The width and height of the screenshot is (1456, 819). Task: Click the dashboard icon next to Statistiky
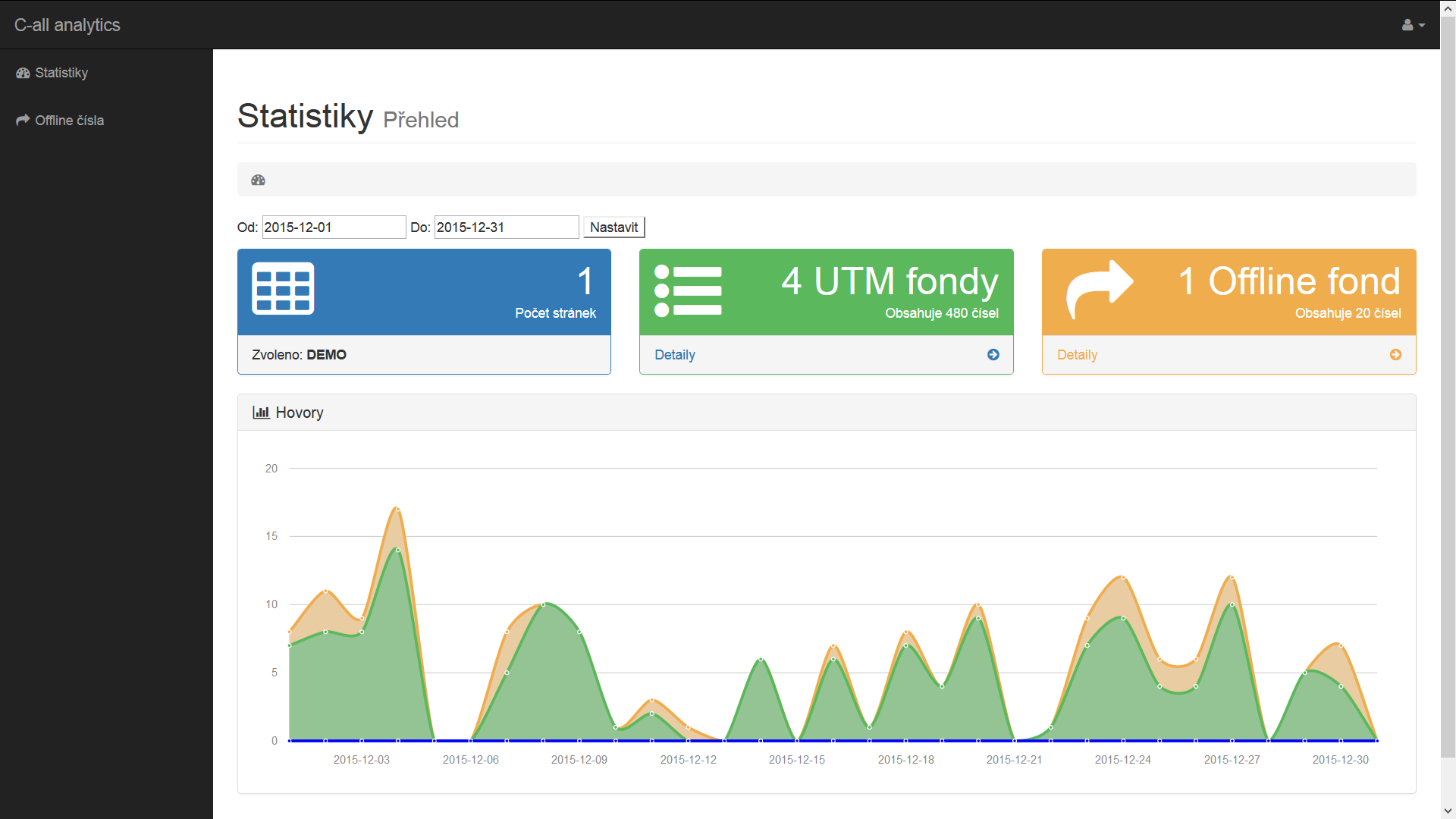click(23, 73)
